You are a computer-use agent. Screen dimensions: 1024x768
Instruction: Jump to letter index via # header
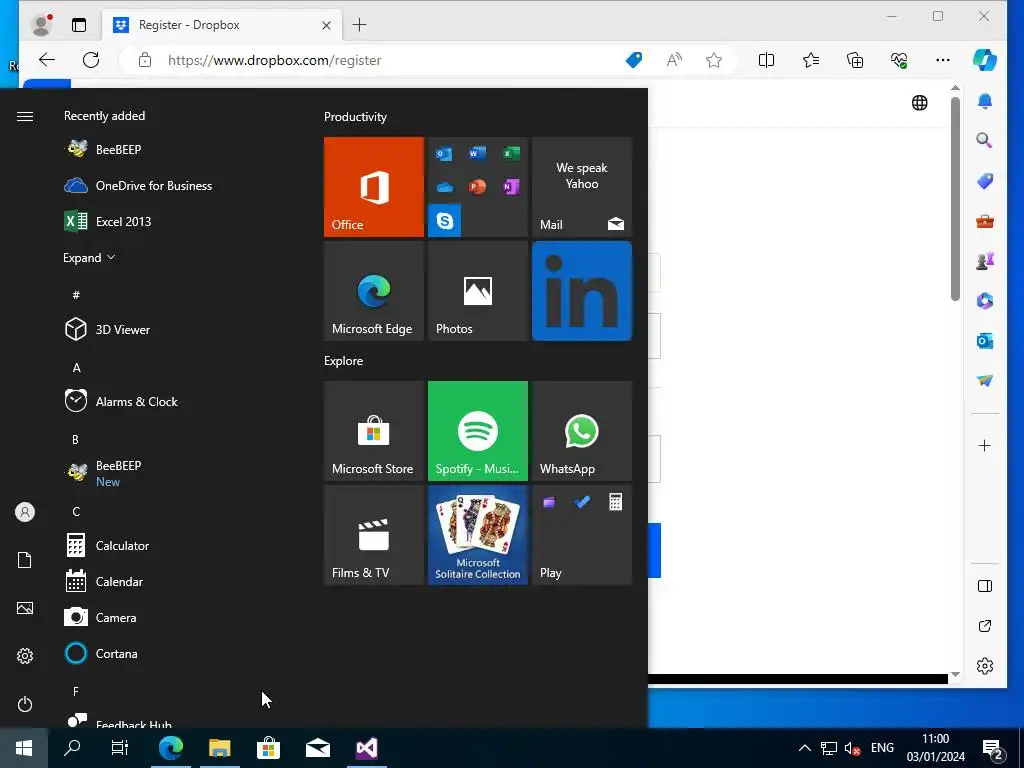(76, 295)
